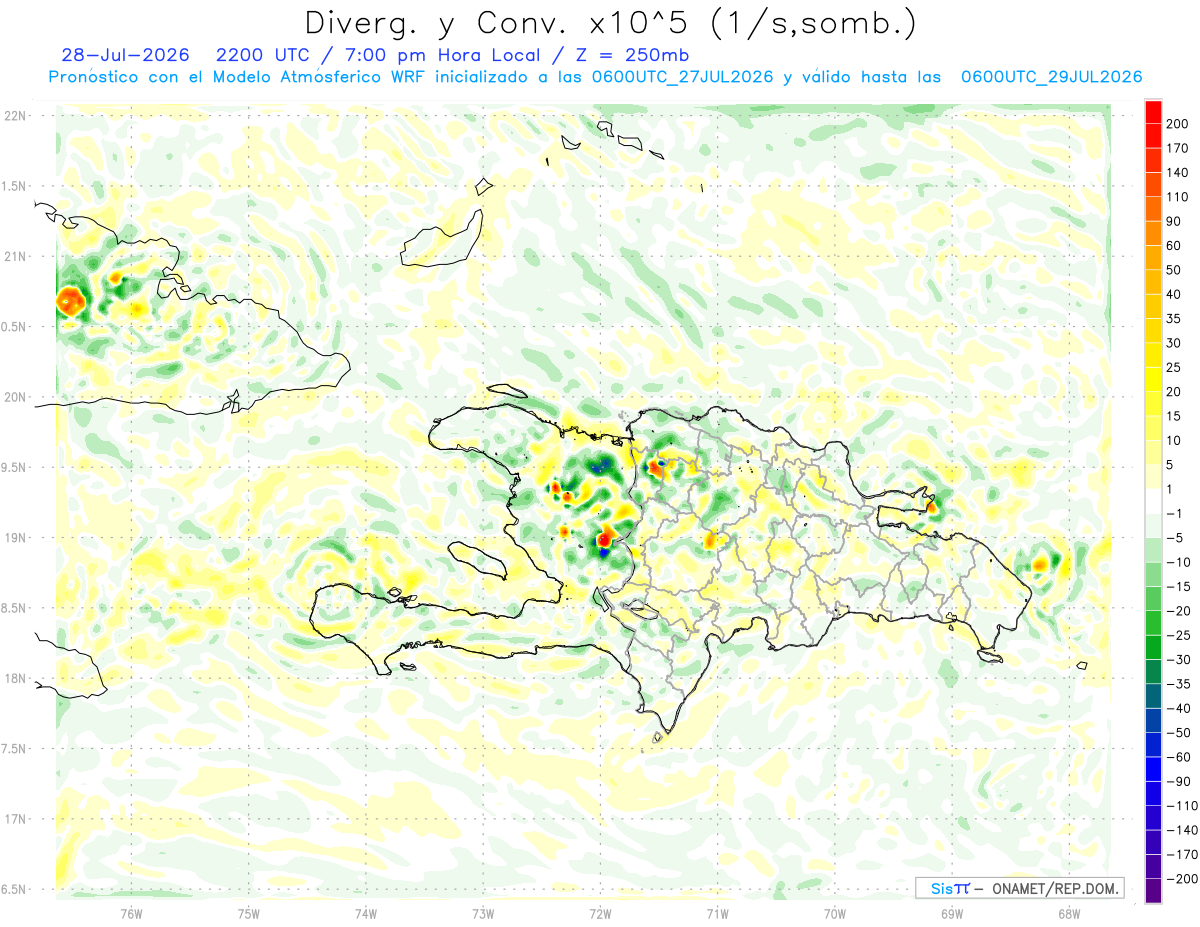Click the longitude label '68W'
Viewport: 1200px width, 927px height.
[x=1069, y=913]
